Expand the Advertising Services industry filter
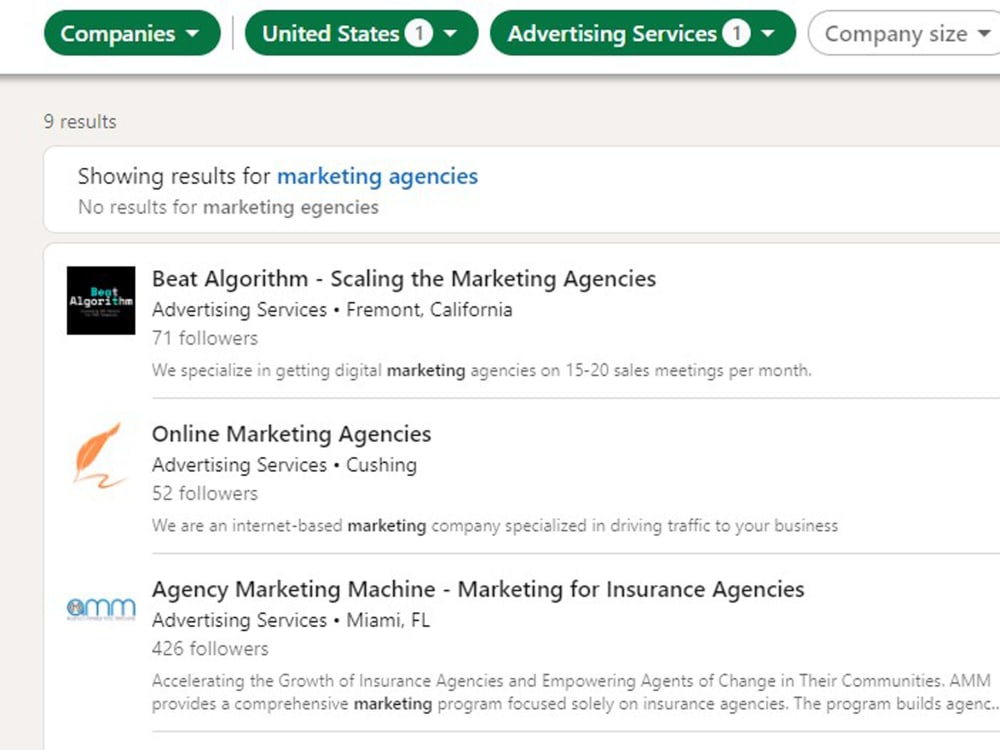Viewport: 1000px width, 750px height. pos(643,33)
